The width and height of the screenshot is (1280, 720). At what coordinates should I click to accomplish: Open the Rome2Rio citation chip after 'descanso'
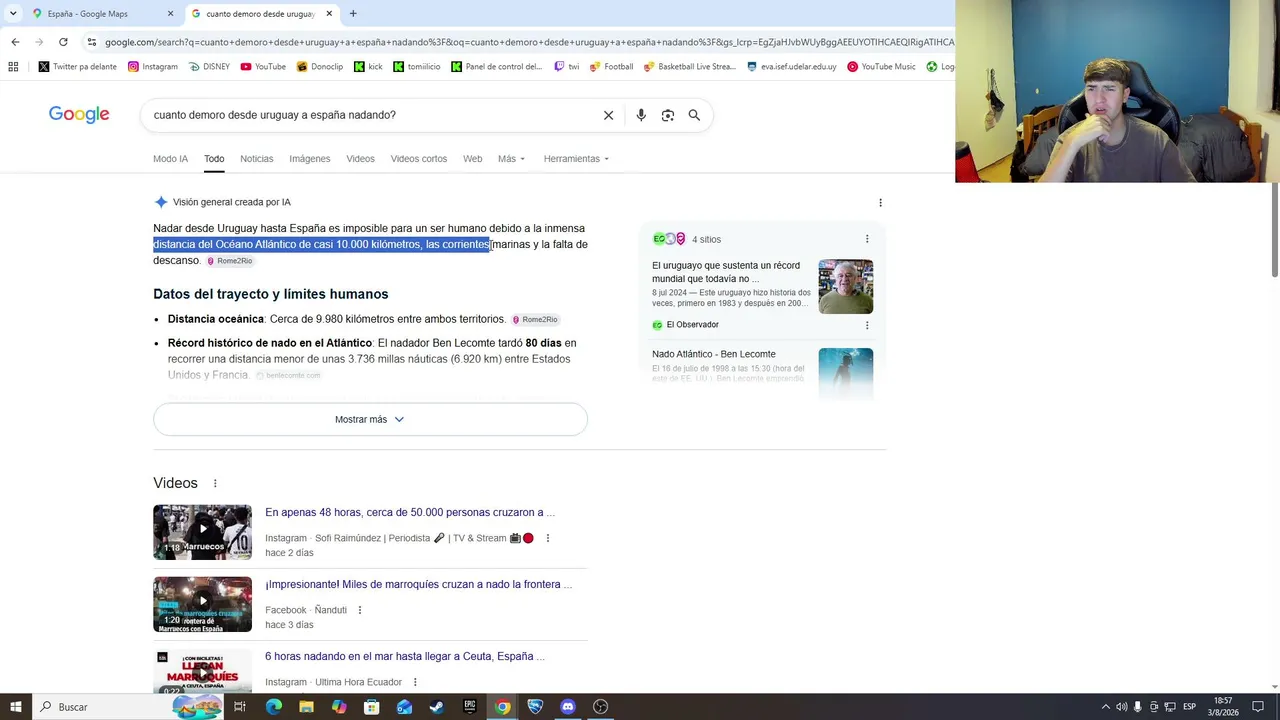[229, 261]
